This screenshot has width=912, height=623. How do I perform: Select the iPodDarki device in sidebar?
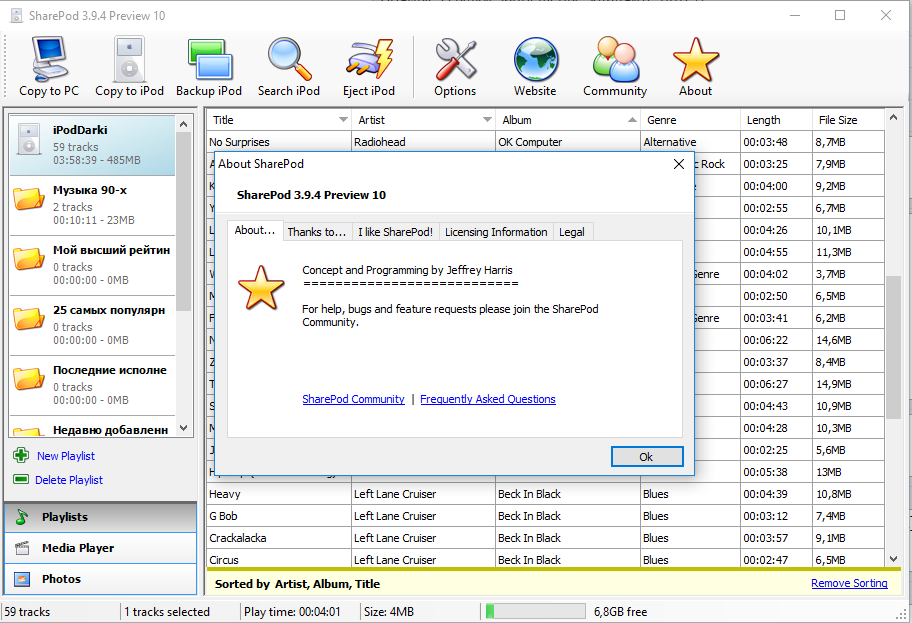pyautogui.click(x=92, y=145)
